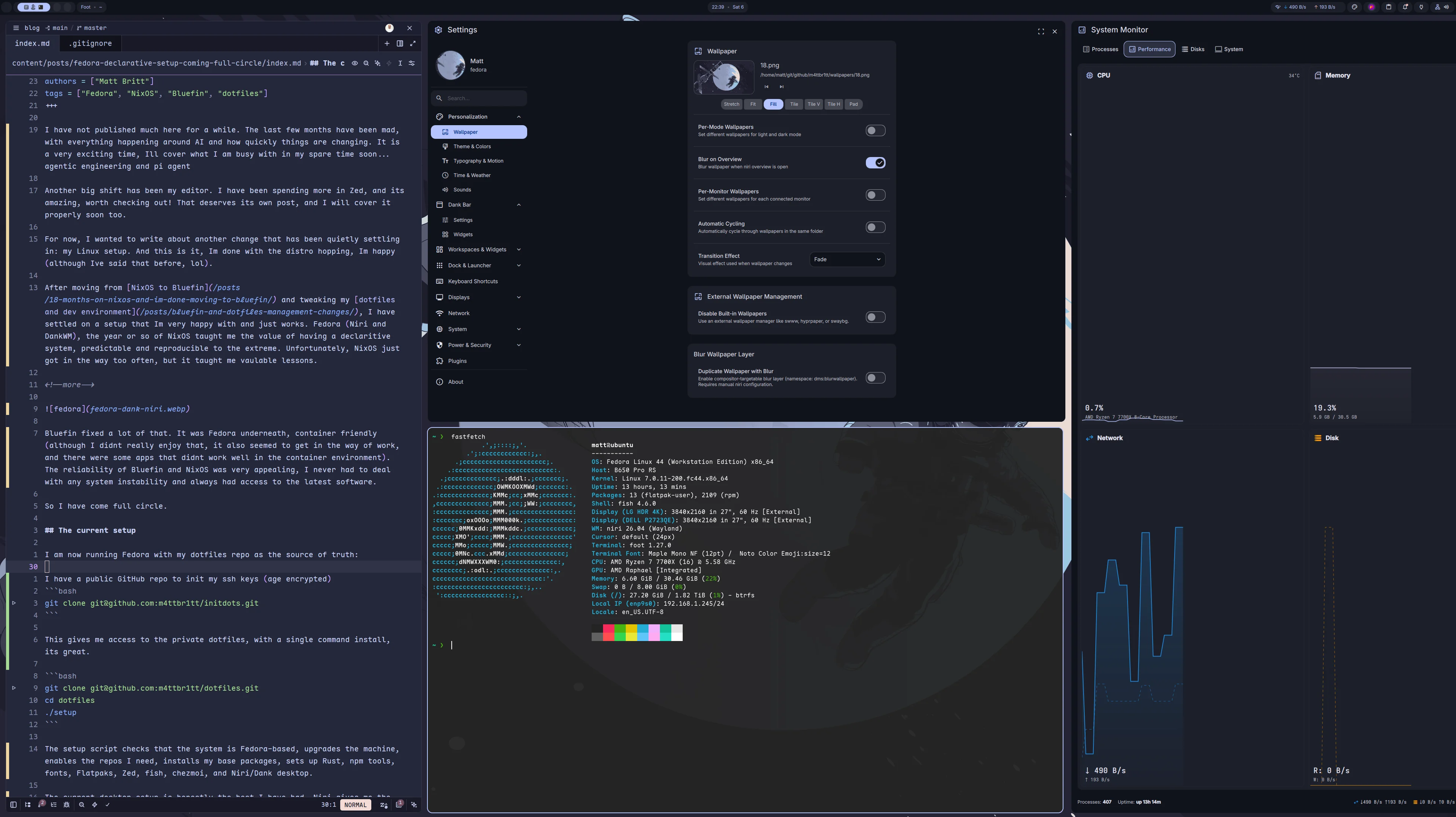Image resolution: width=1456 pixels, height=817 pixels.
Task: Open project search in Zed status bar
Action: [x=82, y=804]
